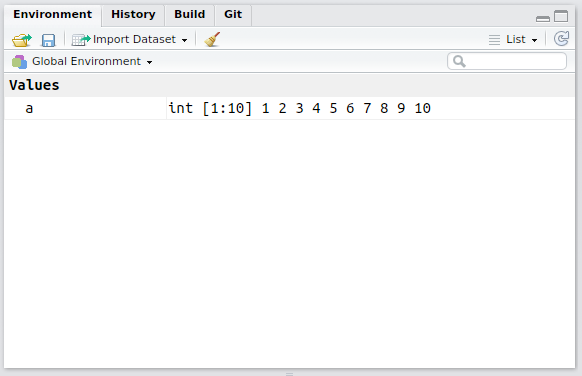The width and height of the screenshot is (582, 376).
Task: Maximize the Environment pane
Action: click(561, 16)
